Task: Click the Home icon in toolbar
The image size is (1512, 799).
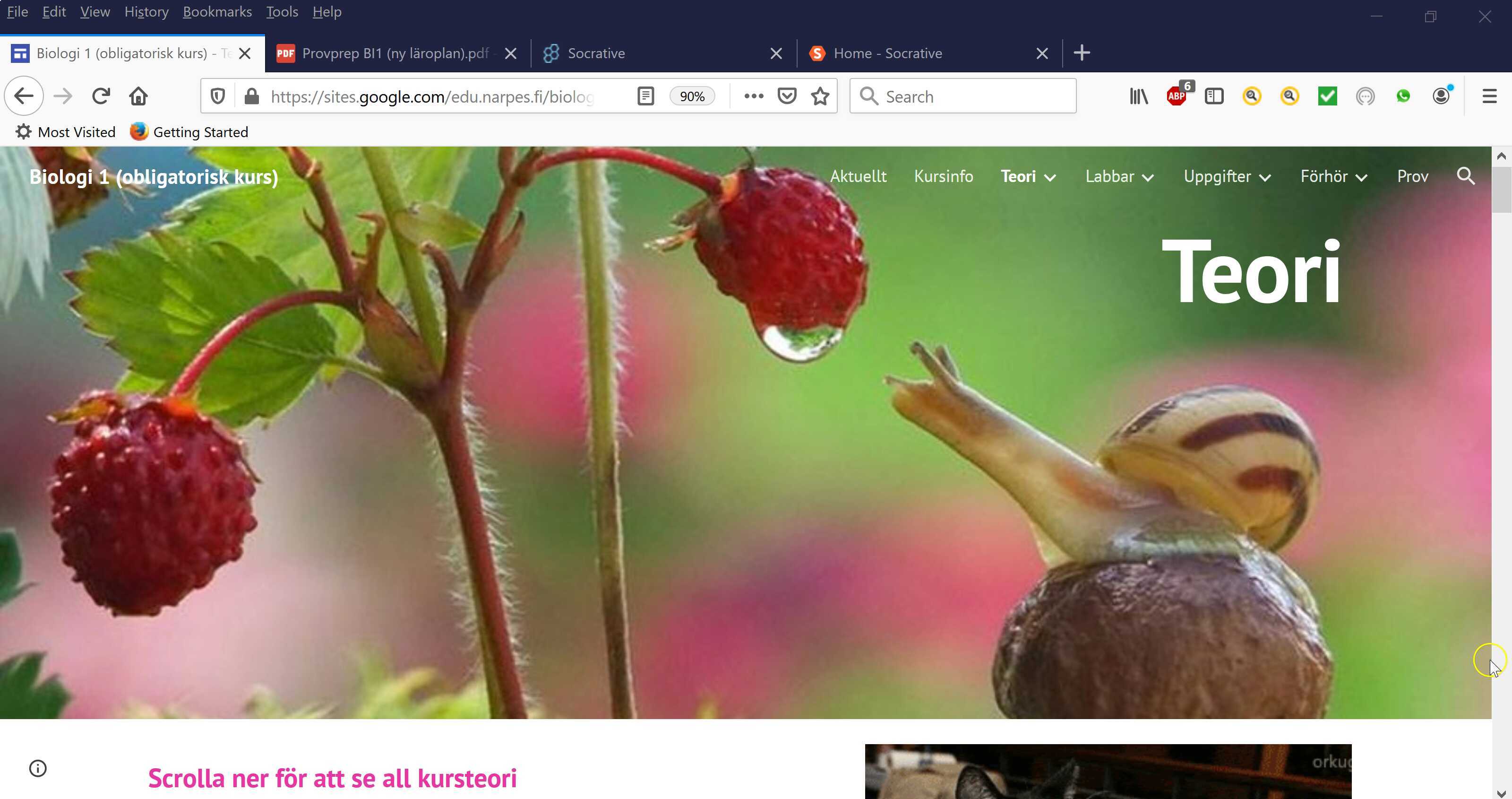Action: click(x=138, y=96)
